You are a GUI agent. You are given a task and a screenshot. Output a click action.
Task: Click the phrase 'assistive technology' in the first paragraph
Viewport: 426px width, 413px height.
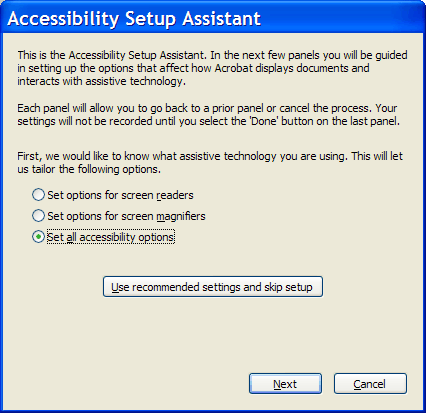pyautogui.click(x=134, y=81)
